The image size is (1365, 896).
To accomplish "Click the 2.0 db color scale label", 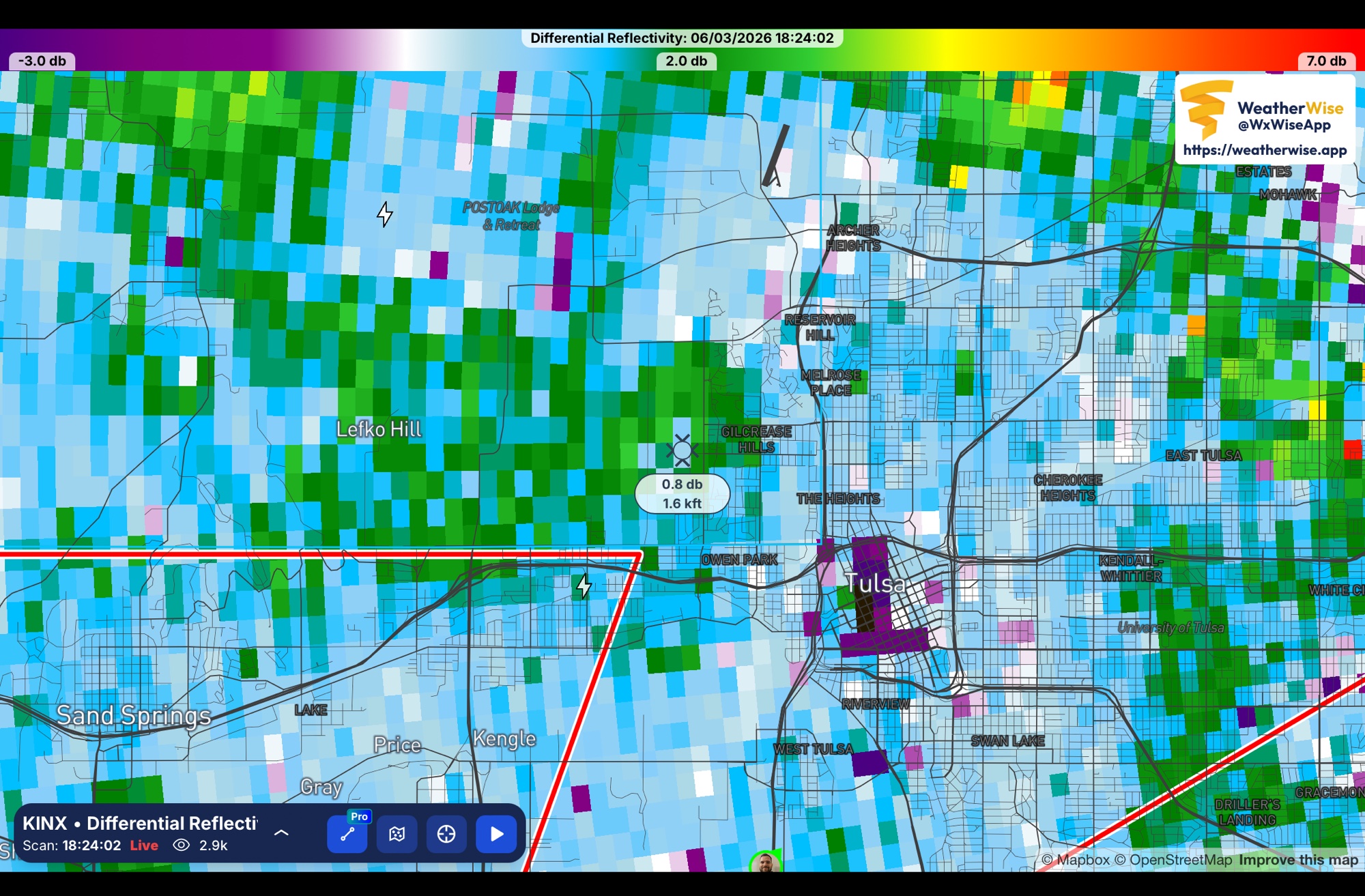I will [x=686, y=61].
